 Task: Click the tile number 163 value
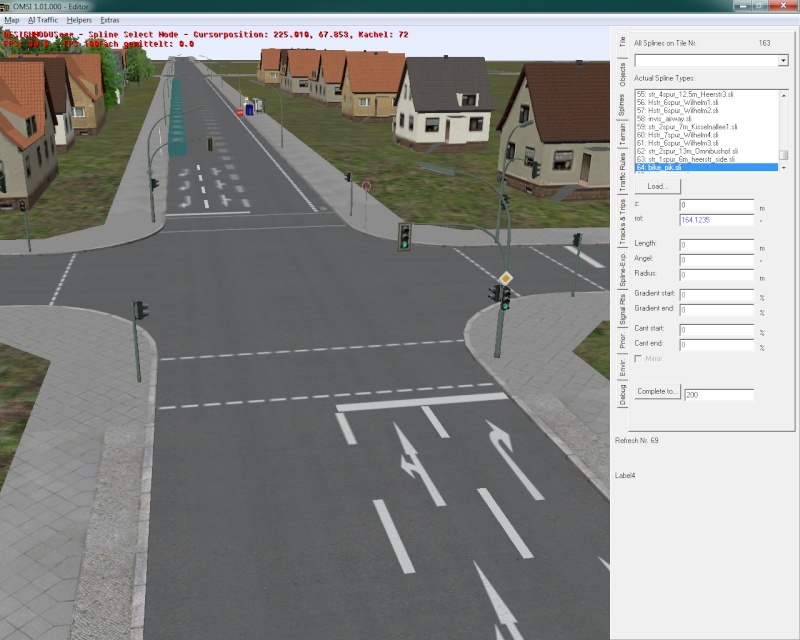click(x=764, y=43)
